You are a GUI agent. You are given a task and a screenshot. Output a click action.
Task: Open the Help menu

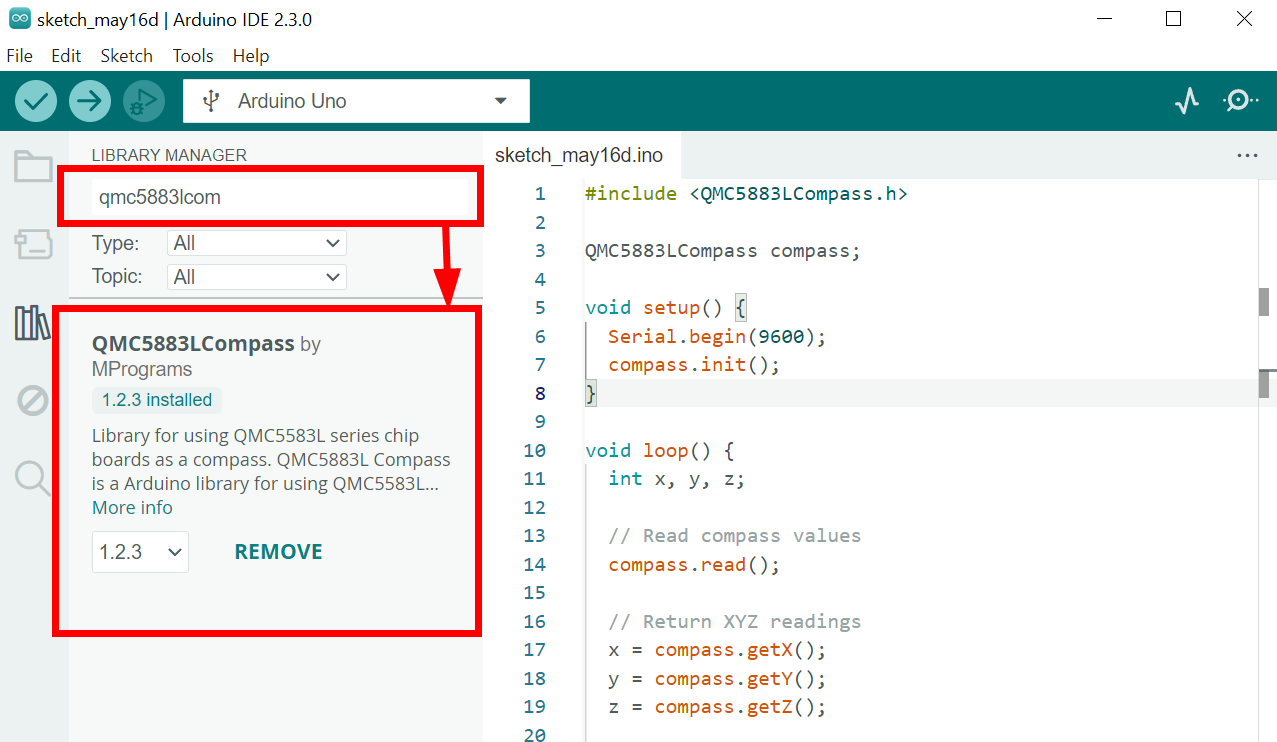click(x=251, y=56)
